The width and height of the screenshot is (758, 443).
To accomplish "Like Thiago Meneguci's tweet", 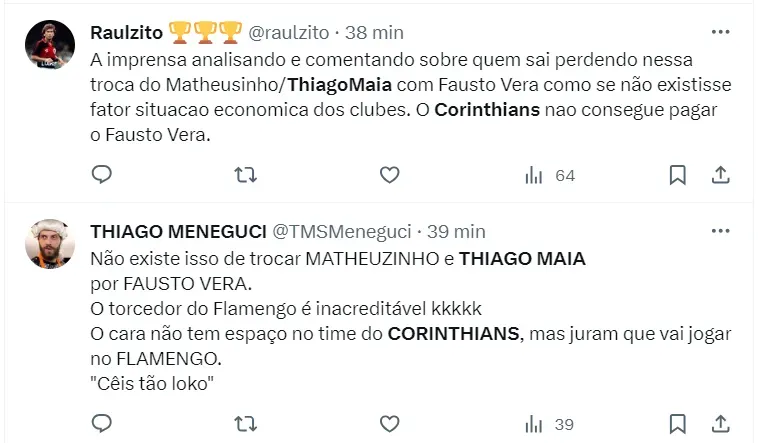I will 390,424.
